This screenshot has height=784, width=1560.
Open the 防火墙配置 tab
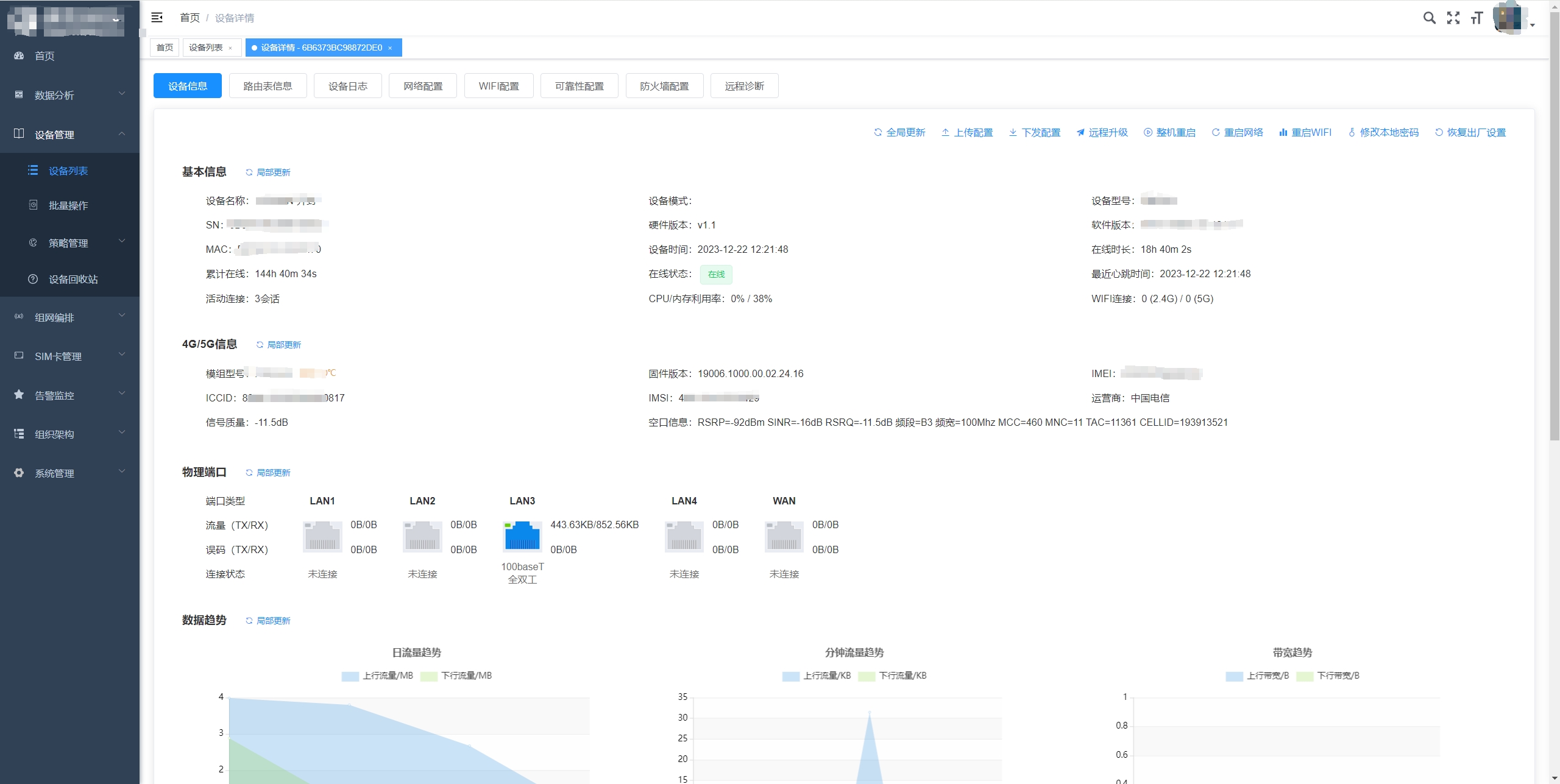coord(665,86)
